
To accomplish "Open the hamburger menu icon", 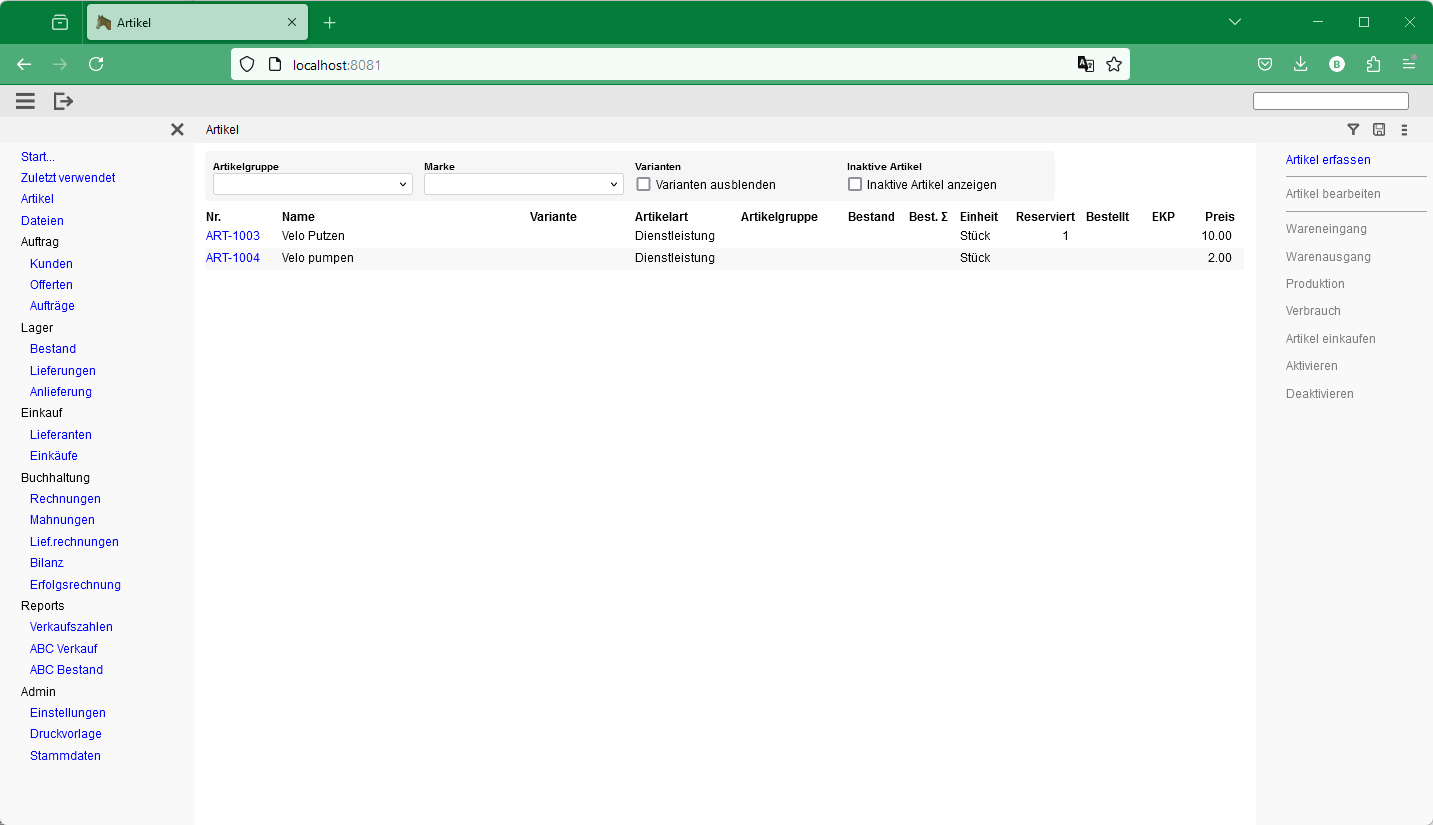I will [25, 101].
